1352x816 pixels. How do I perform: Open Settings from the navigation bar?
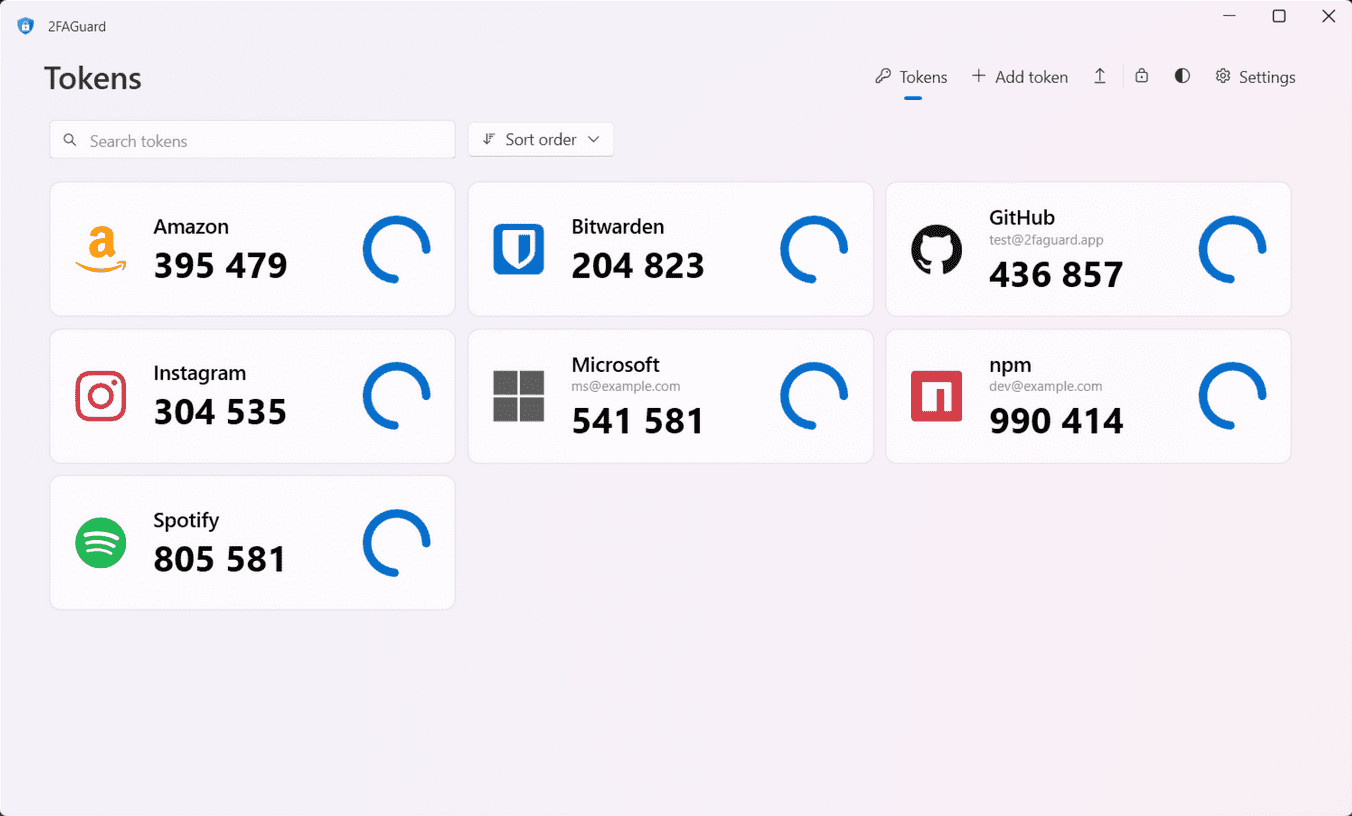click(1255, 77)
